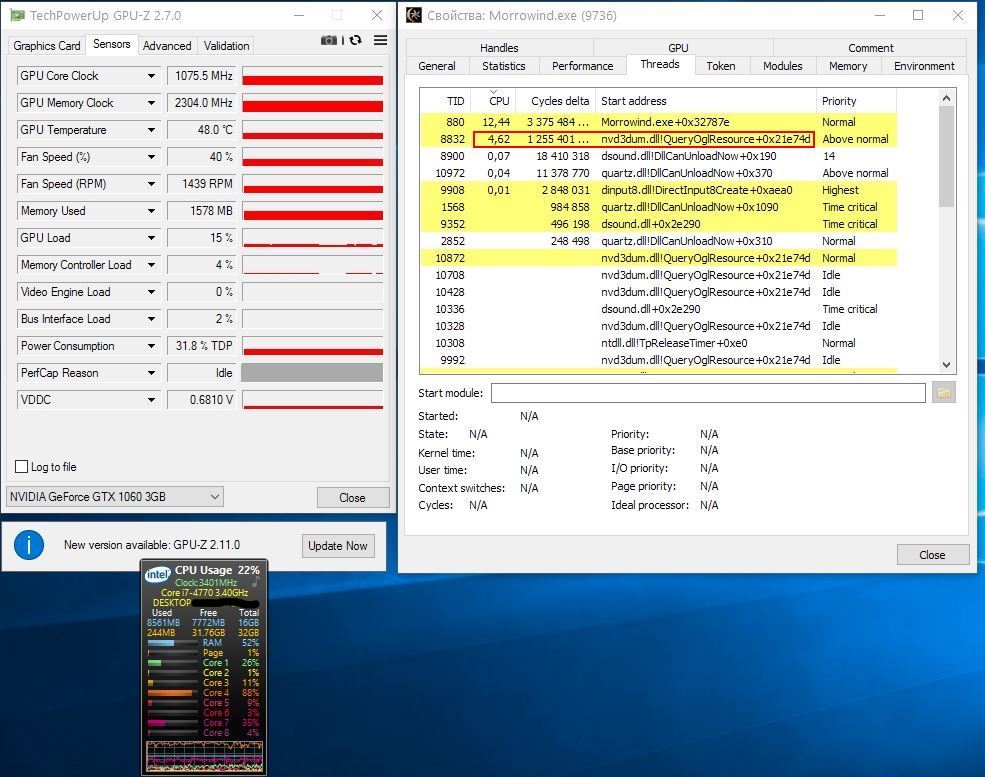The image size is (985, 777).
Task: Sort threads by TID column header
Action: (445, 101)
